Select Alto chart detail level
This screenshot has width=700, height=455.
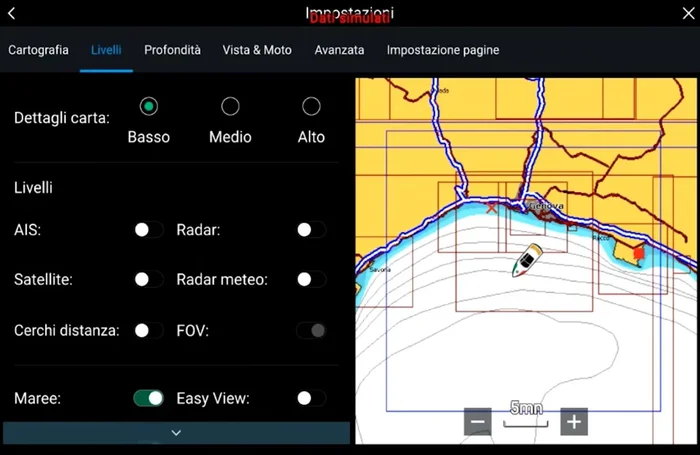point(311,106)
